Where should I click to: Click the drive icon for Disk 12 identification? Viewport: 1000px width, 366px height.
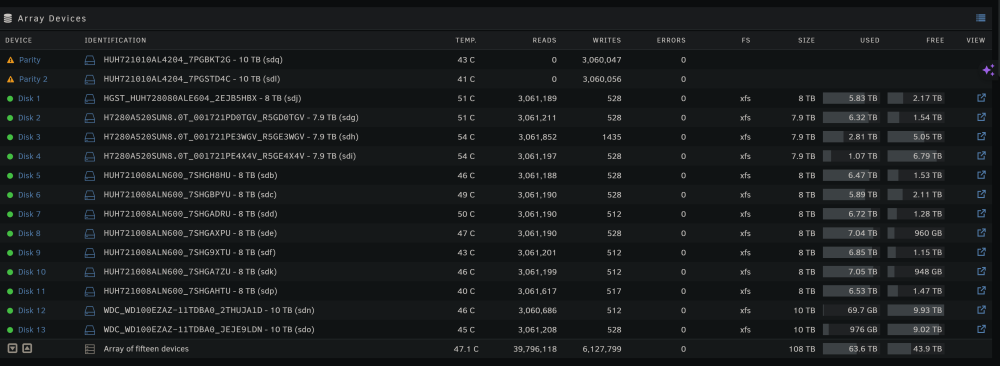click(x=90, y=311)
